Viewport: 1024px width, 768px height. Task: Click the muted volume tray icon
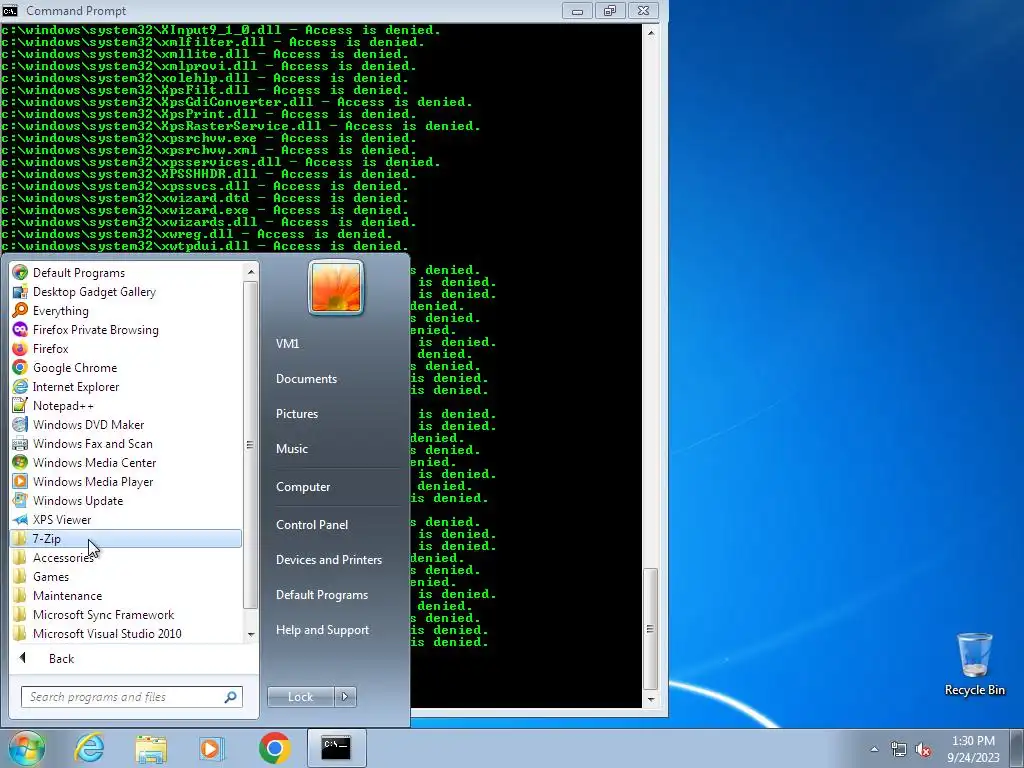tap(923, 749)
